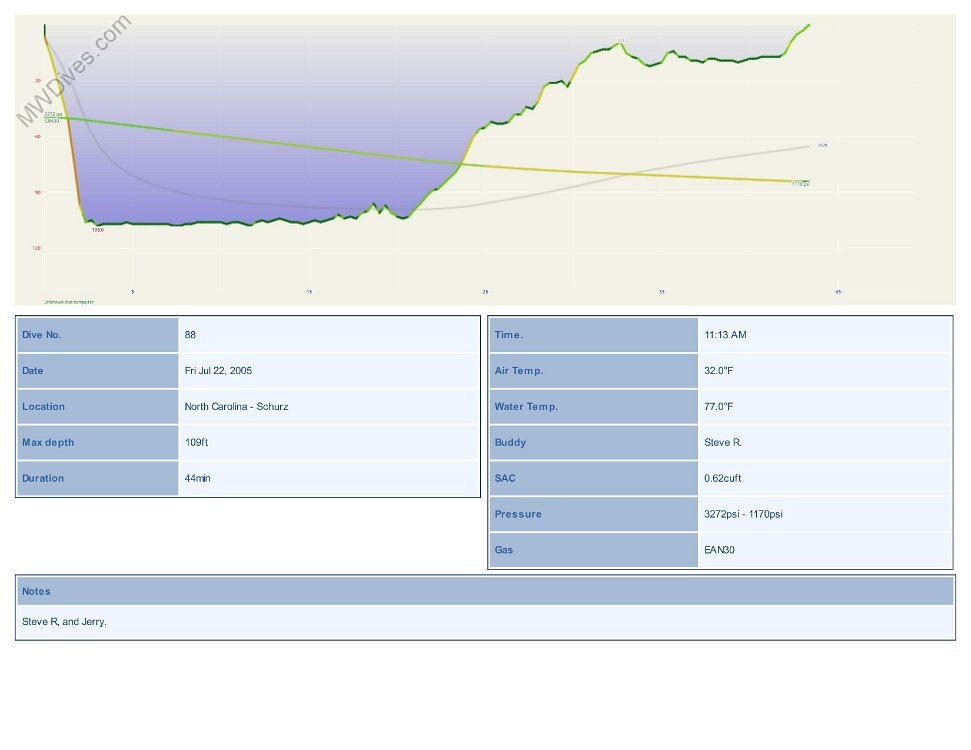Click the '45' minute time axis tick

[x=838, y=292]
